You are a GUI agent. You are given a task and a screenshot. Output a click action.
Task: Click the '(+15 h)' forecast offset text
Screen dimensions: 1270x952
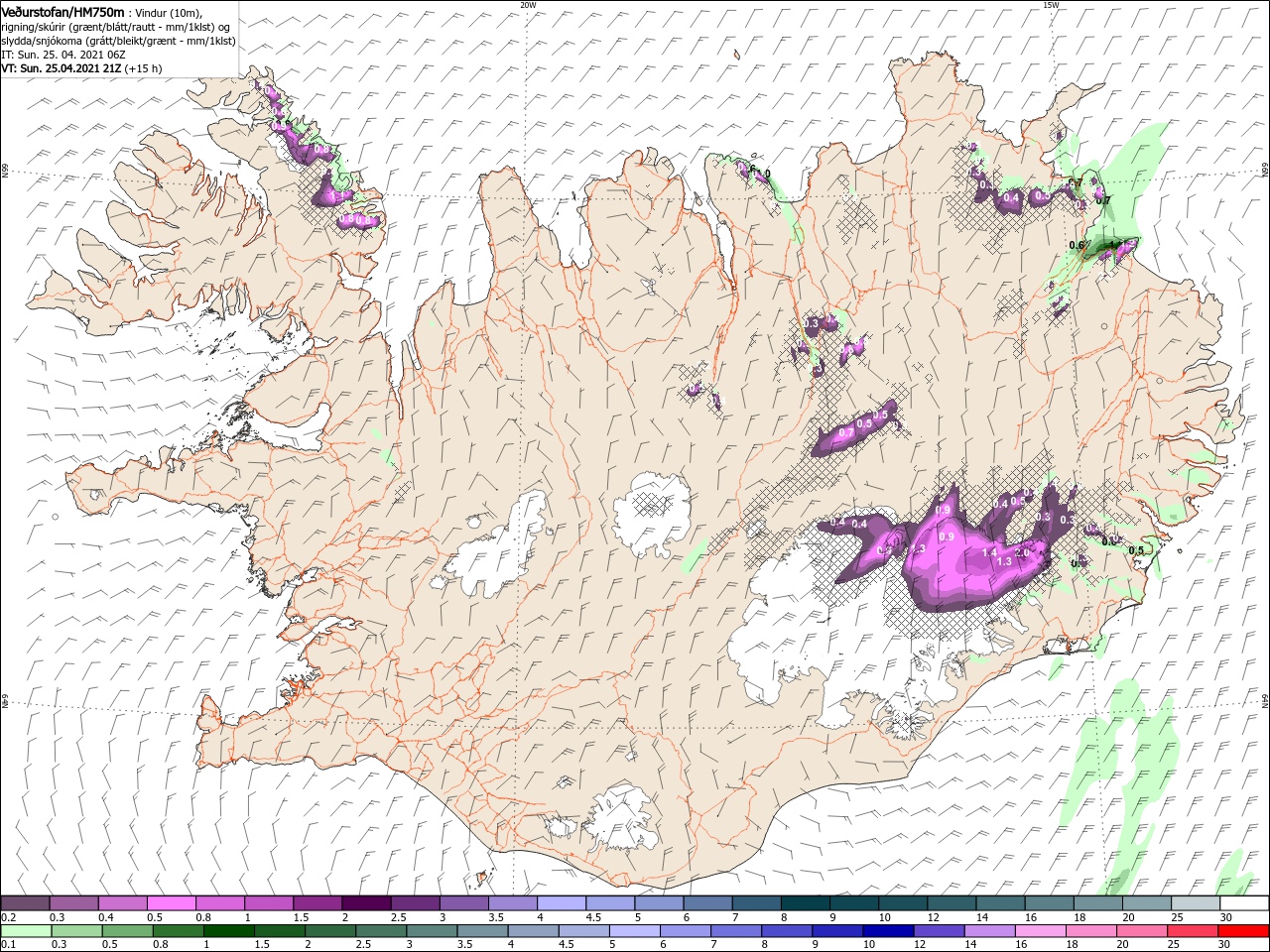click(144, 68)
